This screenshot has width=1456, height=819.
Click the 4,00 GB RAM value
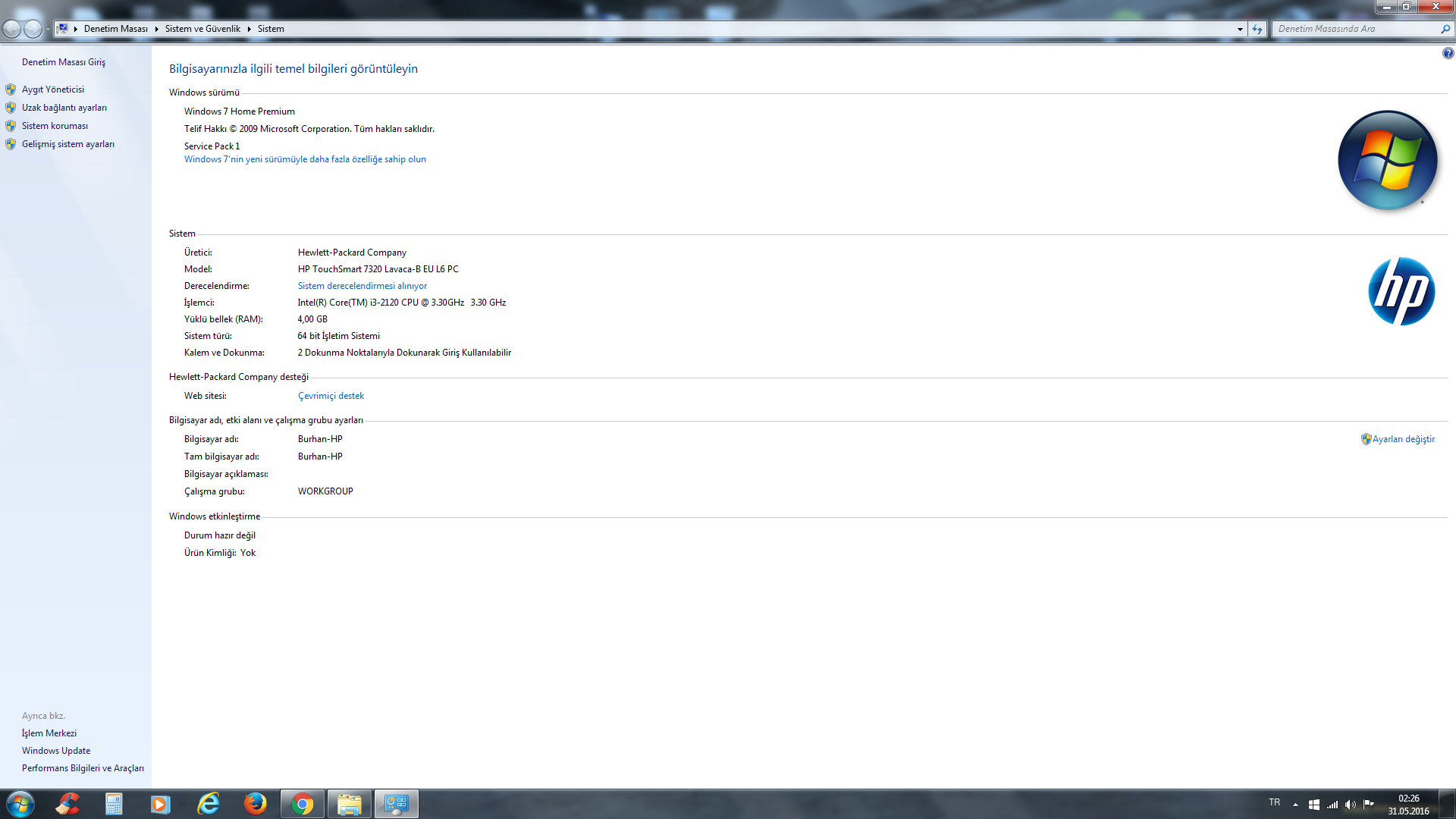click(312, 319)
